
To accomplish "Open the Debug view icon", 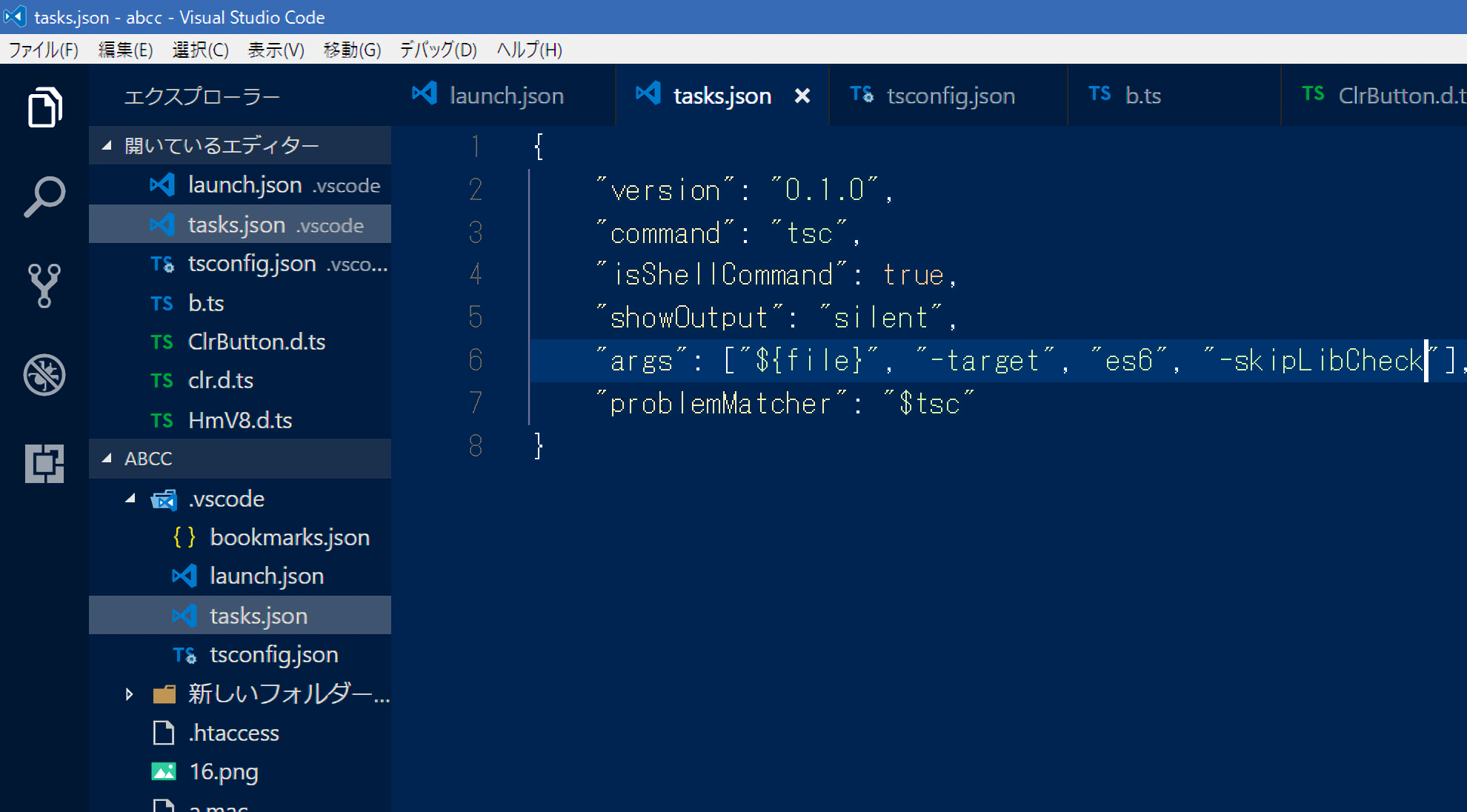I will [44, 375].
